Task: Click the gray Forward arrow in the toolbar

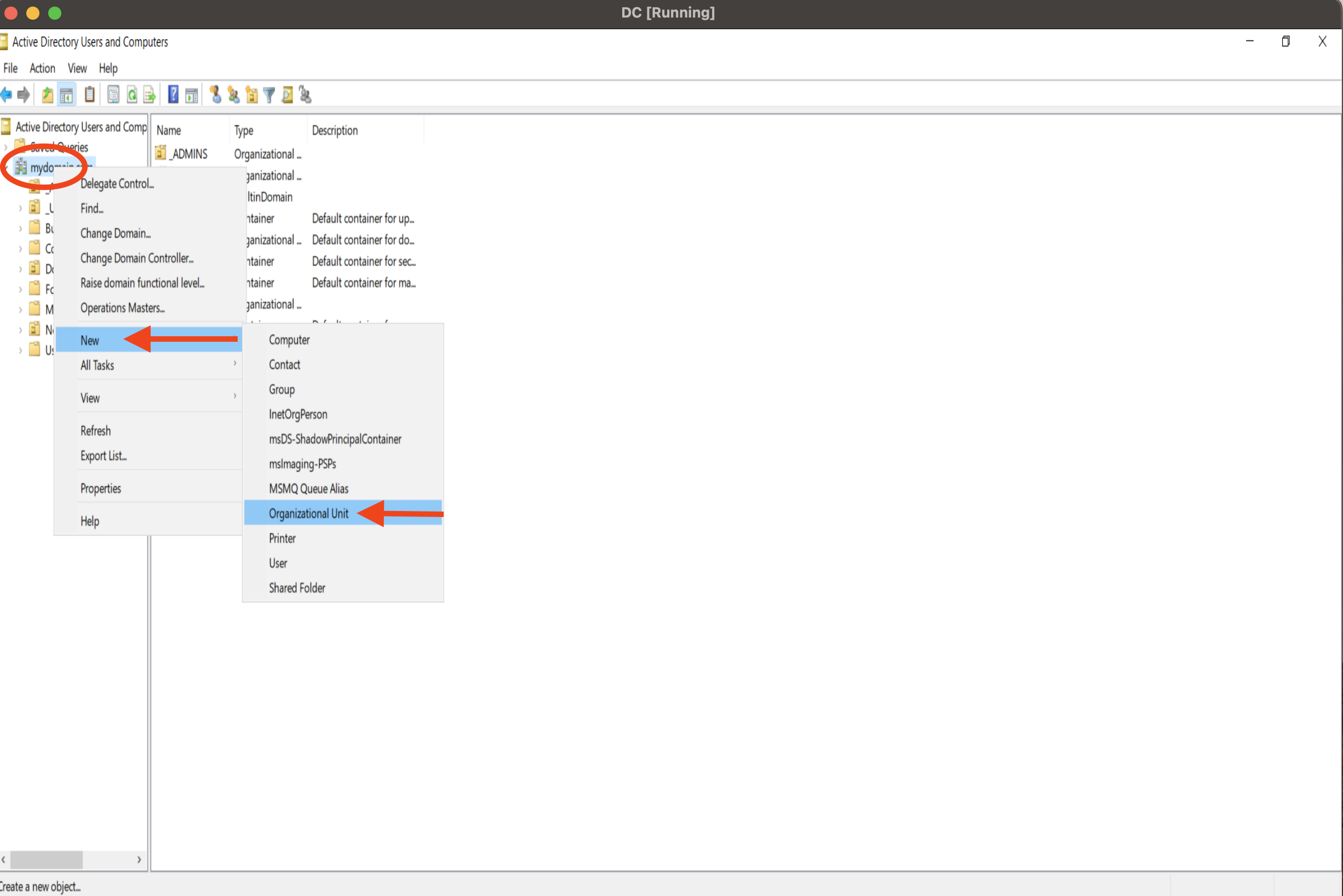Action: pos(24,95)
